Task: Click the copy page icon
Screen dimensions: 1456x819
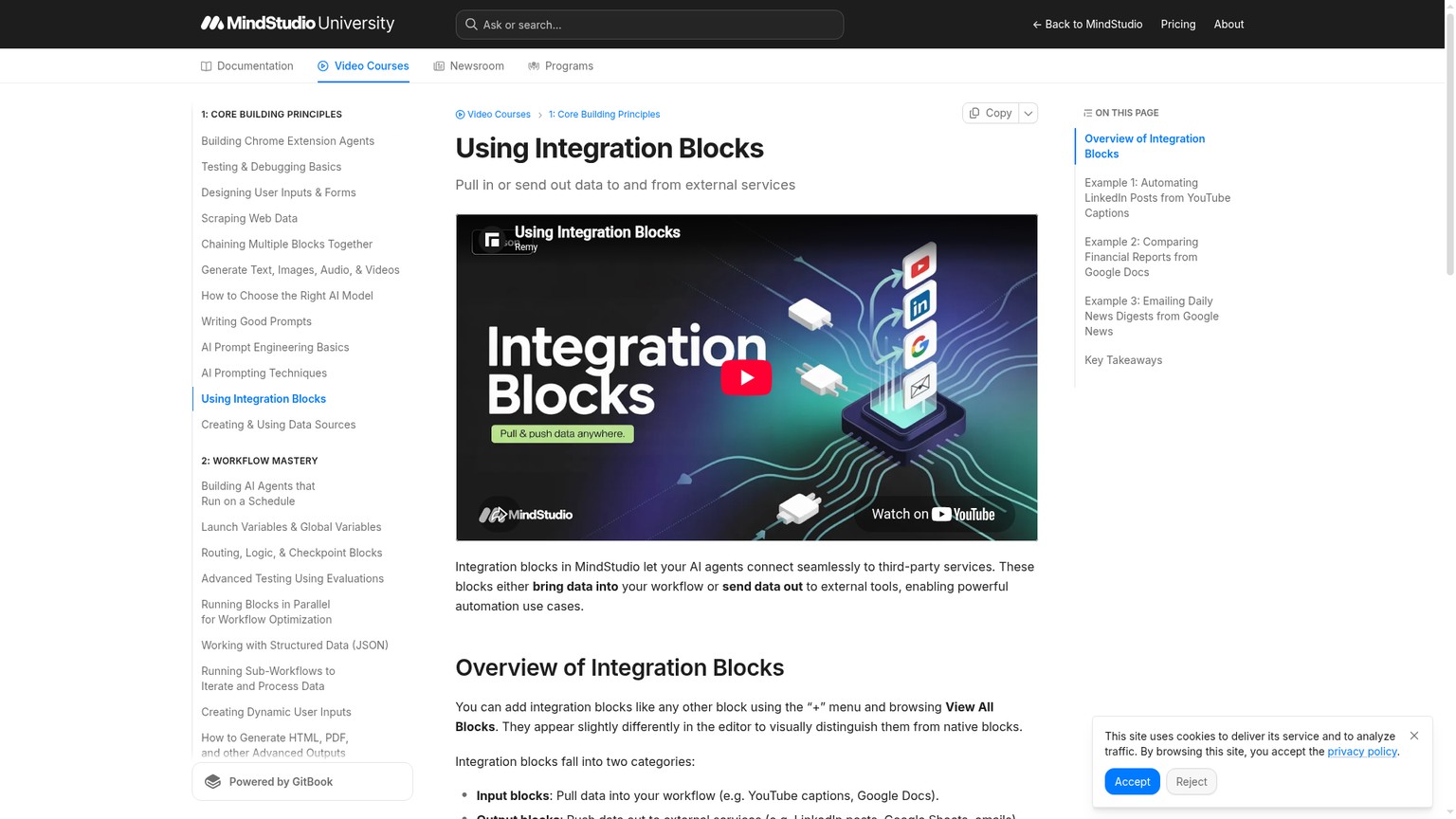Action: (x=974, y=113)
